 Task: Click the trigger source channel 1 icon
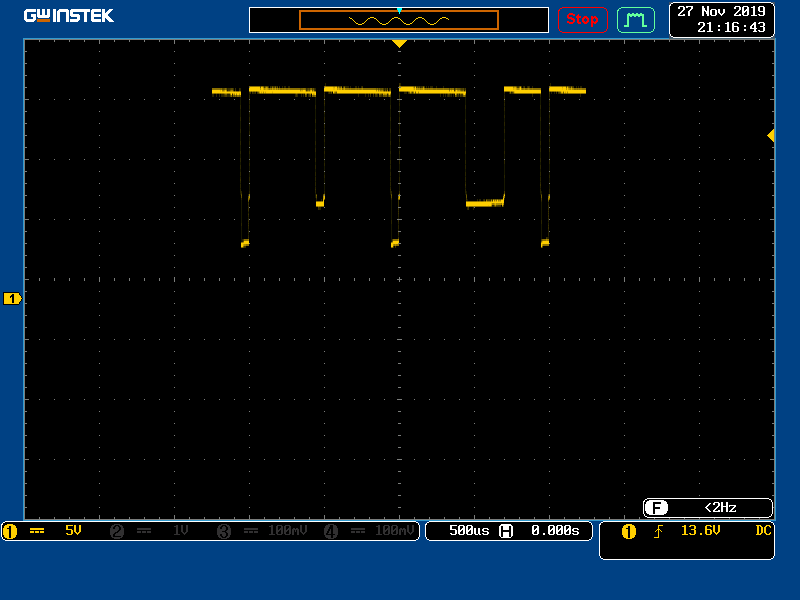pyautogui.click(x=629, y=531)
